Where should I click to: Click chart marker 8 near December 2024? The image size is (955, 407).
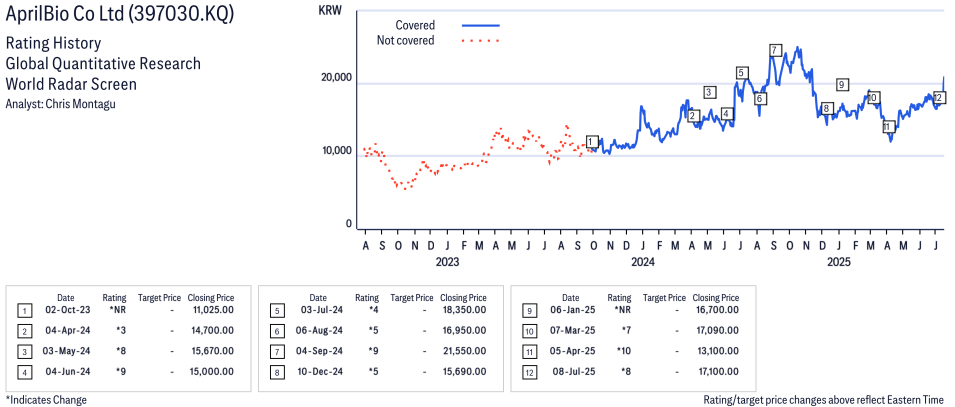(826, 108)
